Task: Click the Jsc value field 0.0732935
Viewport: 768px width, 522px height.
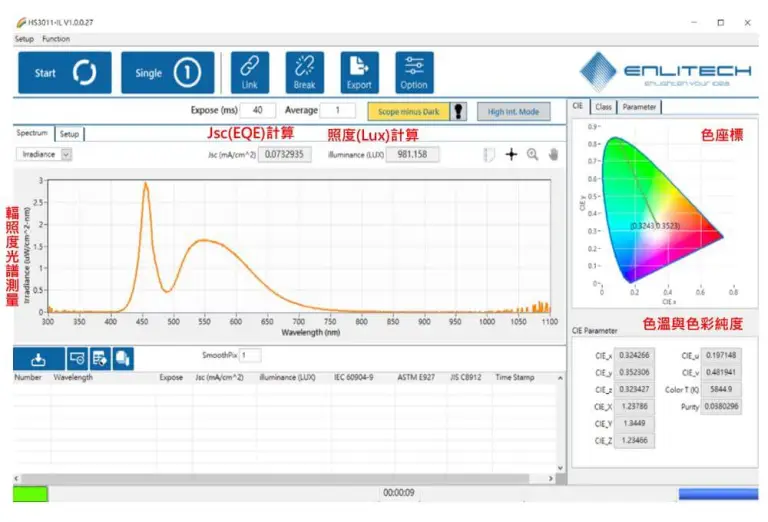Action: pos(285,154)
